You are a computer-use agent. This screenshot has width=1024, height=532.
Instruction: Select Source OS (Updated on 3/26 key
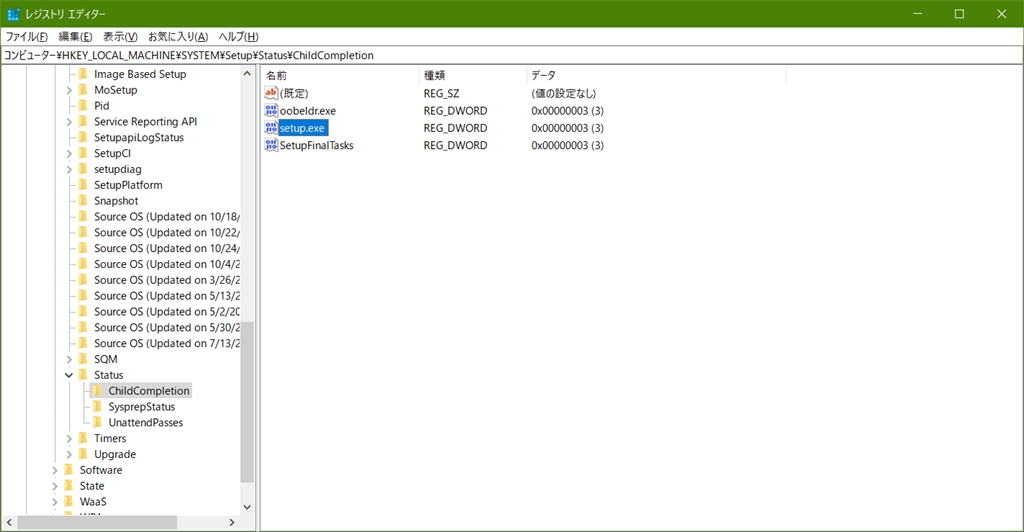click(167, 280)
